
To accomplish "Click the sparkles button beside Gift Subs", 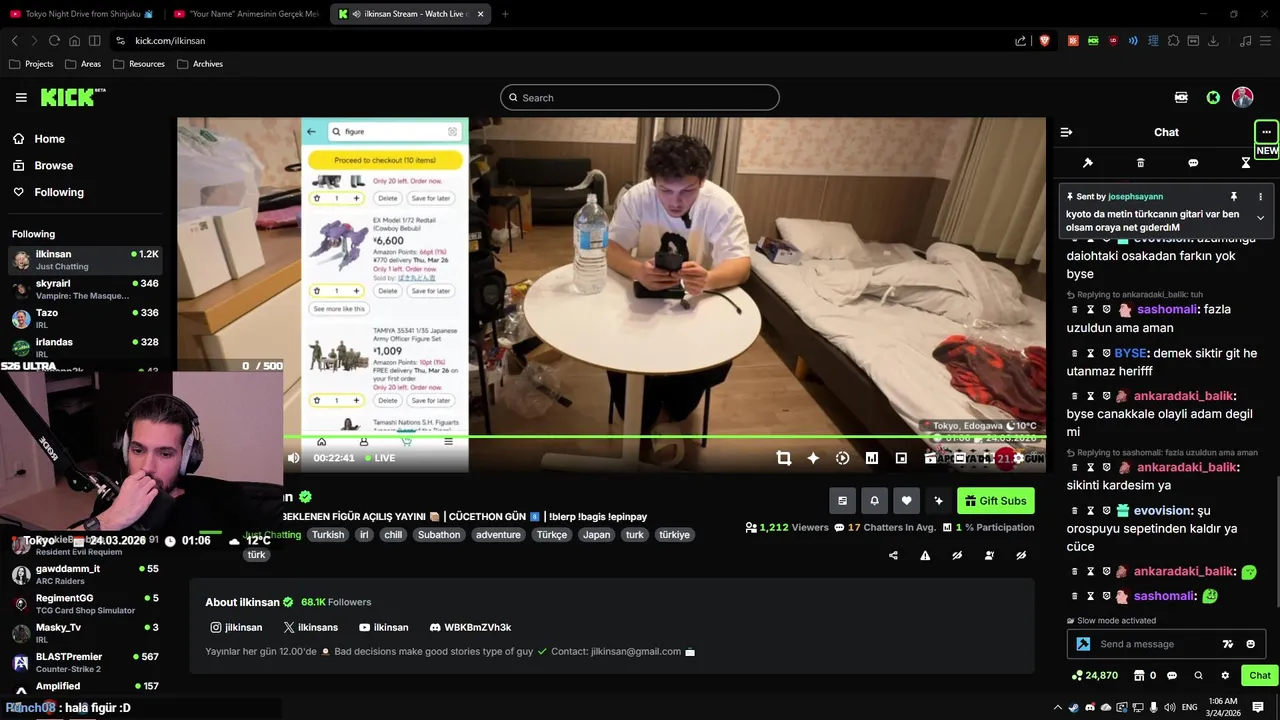I will pyautogui.click(x=938, y=501).
